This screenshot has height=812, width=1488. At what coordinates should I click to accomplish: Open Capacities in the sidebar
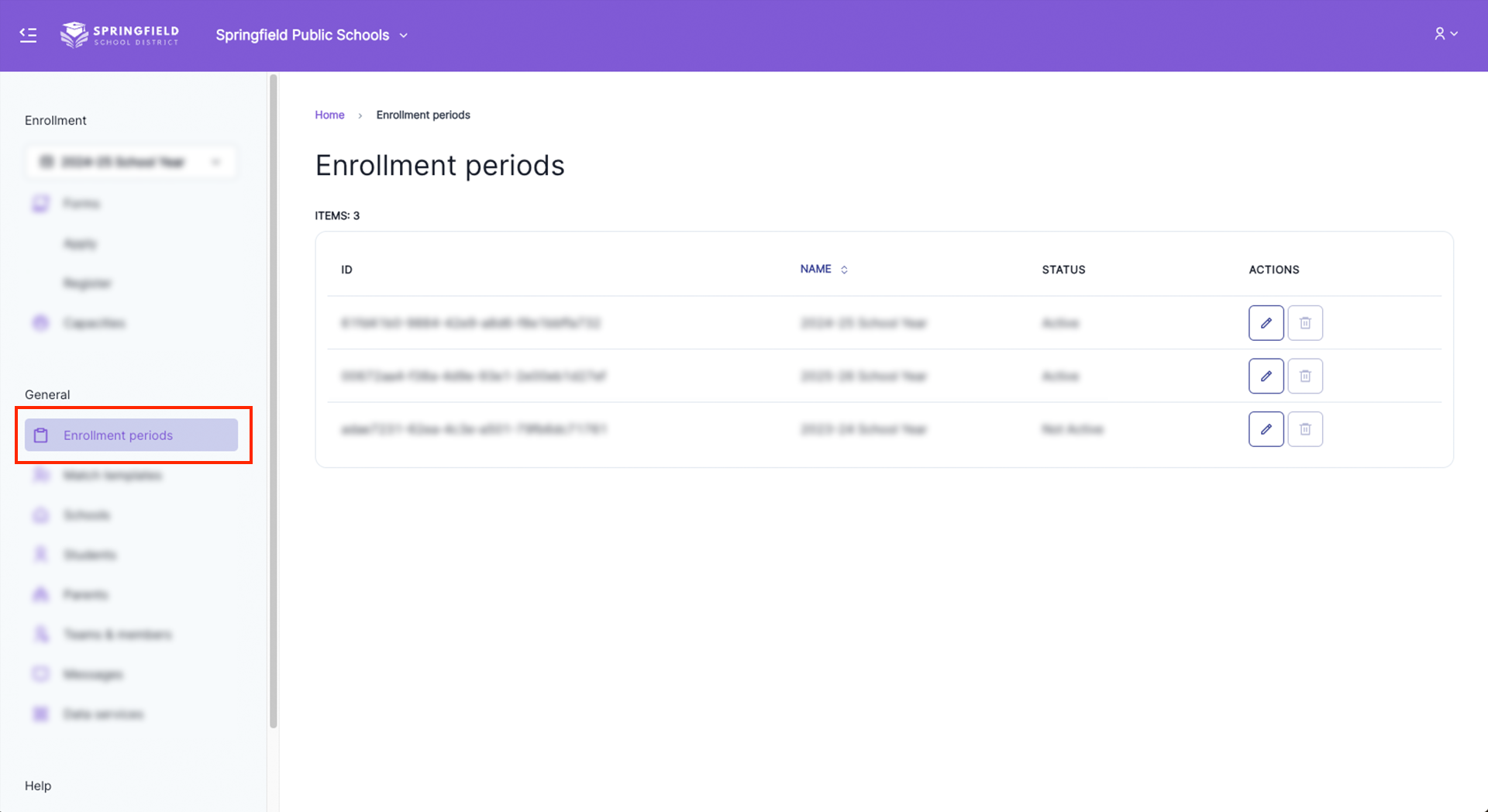point(94,323)
